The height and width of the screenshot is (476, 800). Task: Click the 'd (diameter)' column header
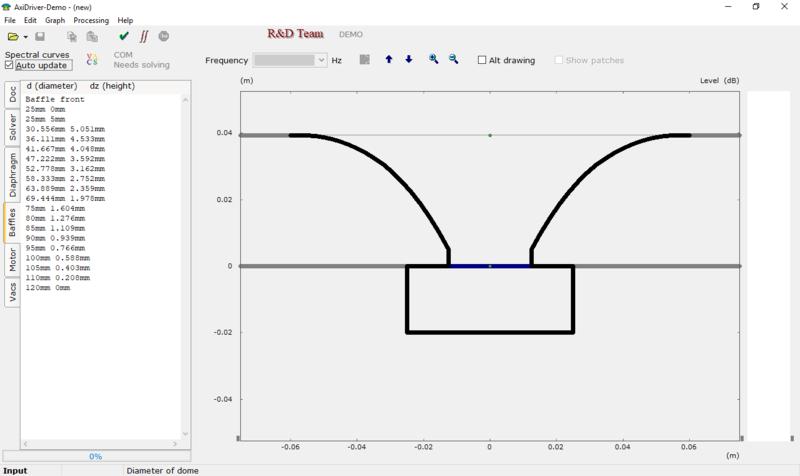pos(52,86)
